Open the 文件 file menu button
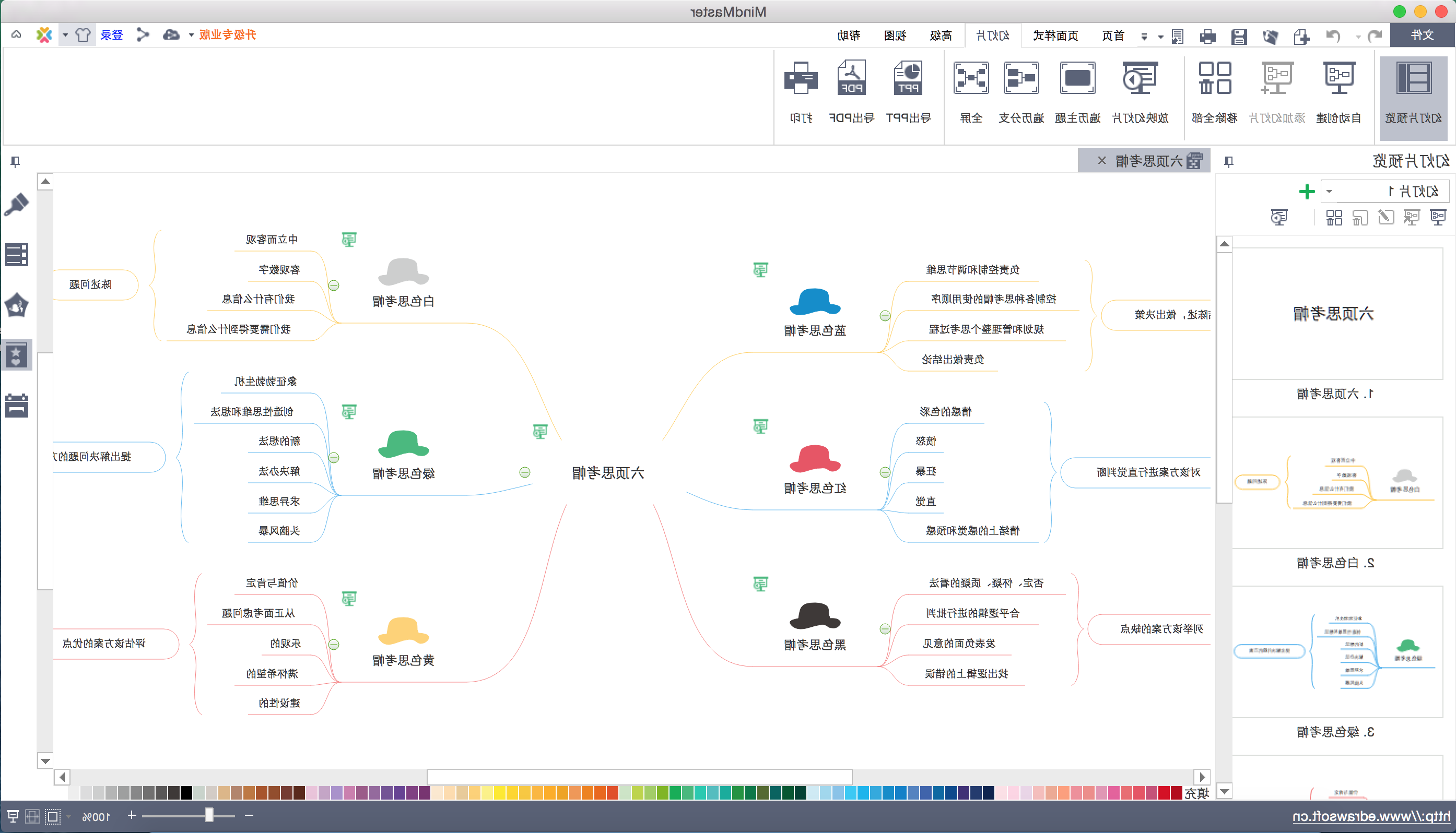This screenshot has height=833, width=1456. click(1422, 35)
